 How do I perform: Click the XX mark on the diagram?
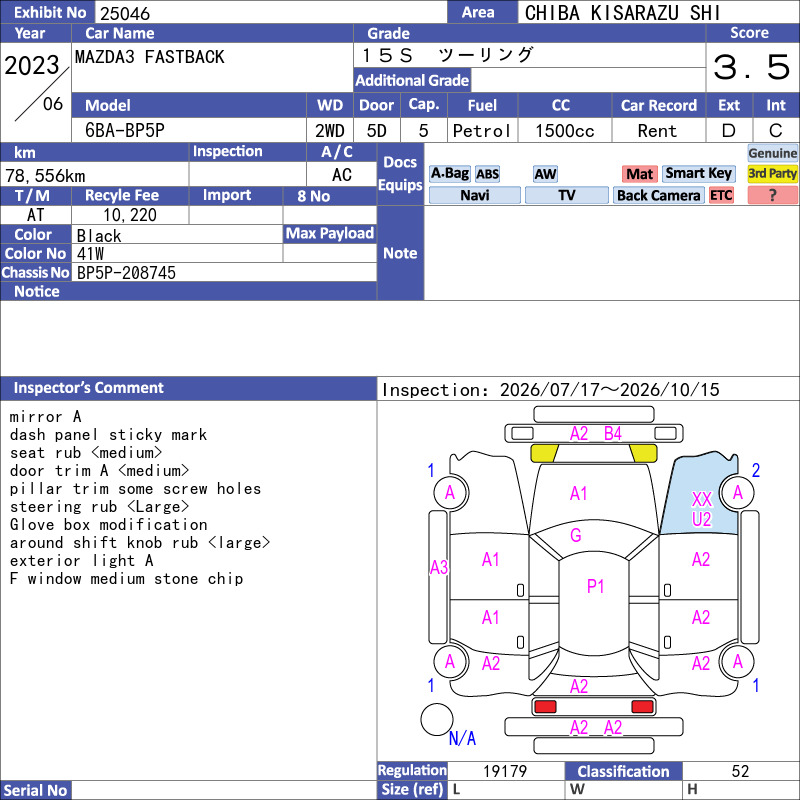(x=702, y=499)
